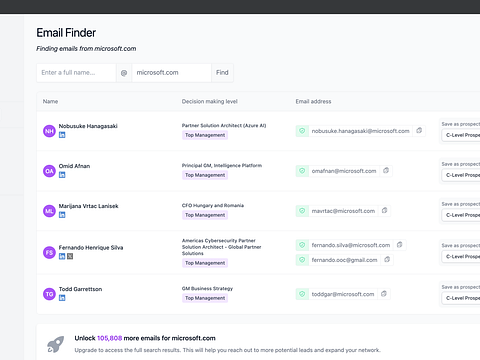Open Todd Garrettson's LinkedIn icon
The width and height of the screenshot is (480, 360).
click(x=62, y=298)
